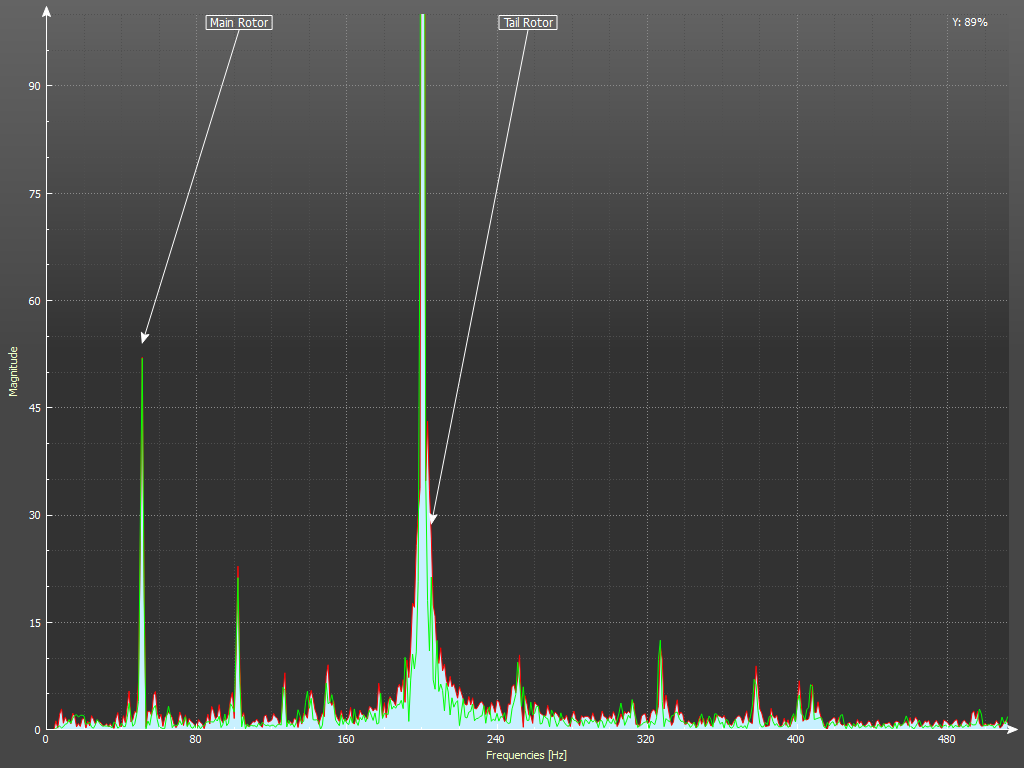Click the top of the Main Rotor peak
The height and width of the screenshot is (768, 1024).
[x=142, y=359]
